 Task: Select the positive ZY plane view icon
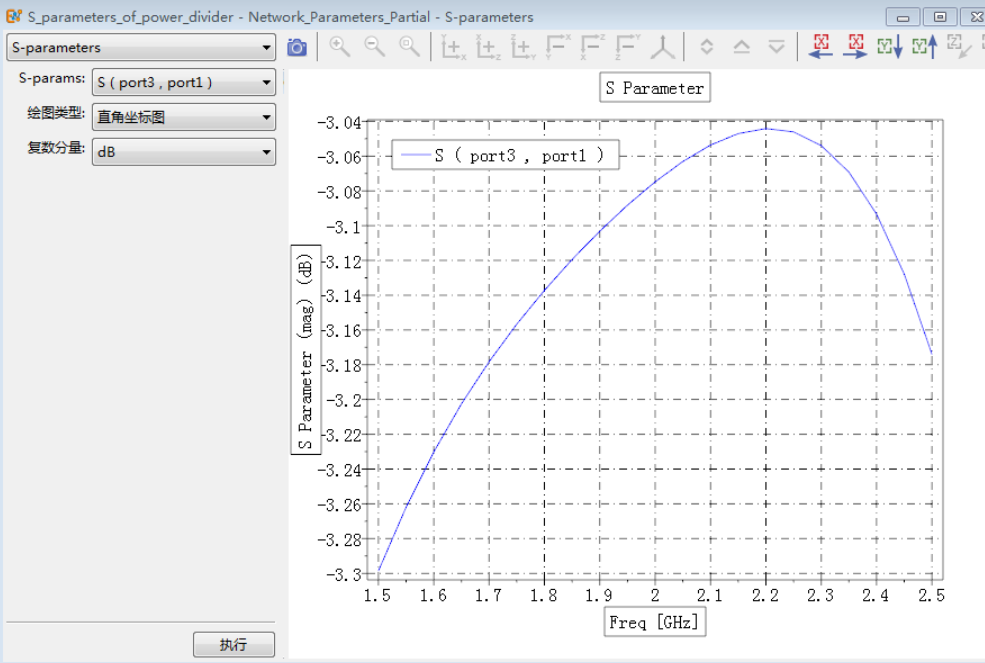click(x=523, y=47)
